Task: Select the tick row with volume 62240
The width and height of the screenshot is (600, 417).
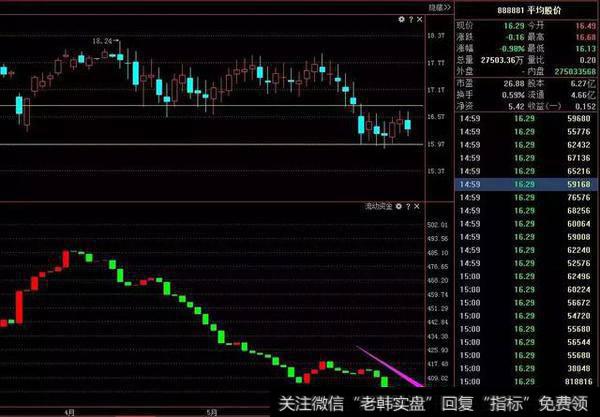Action: tap(526, 250)
